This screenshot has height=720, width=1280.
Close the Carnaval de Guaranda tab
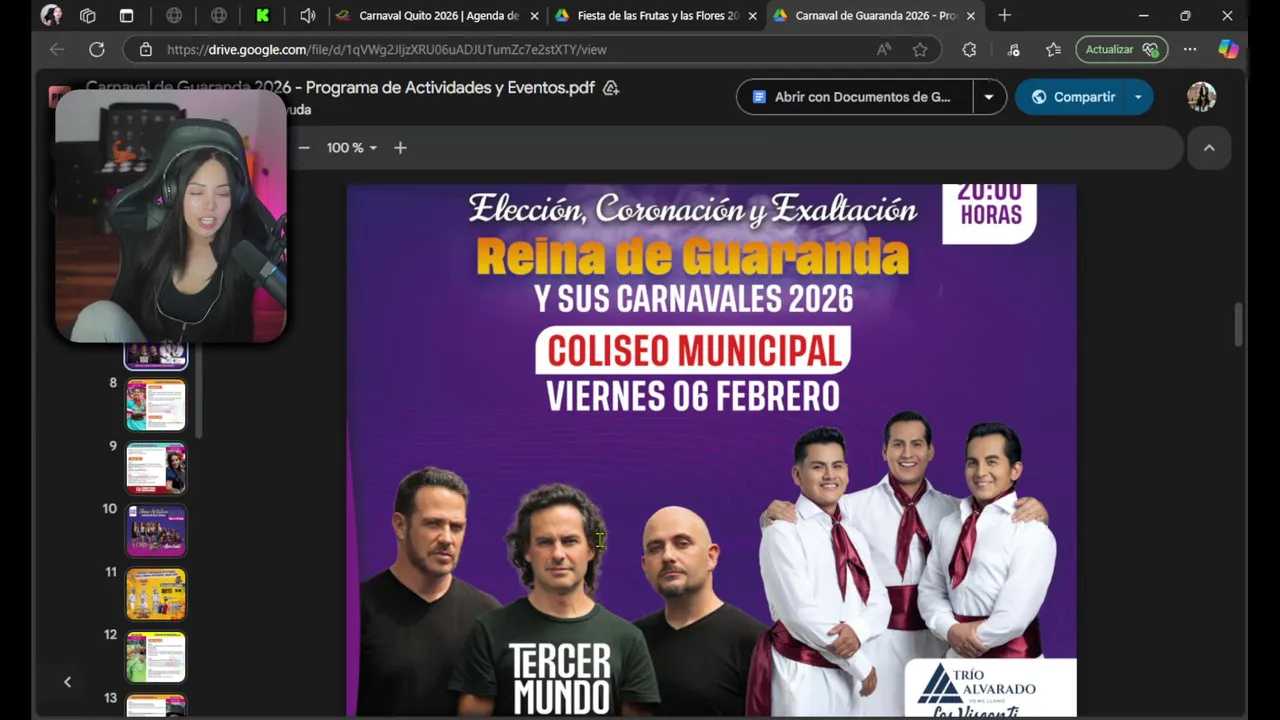pos(970,16)
